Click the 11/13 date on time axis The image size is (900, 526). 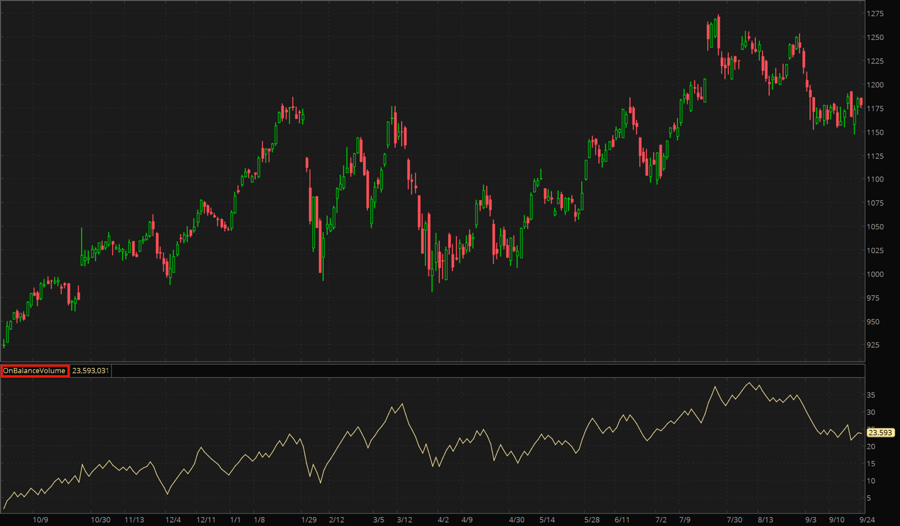(134, 520)
